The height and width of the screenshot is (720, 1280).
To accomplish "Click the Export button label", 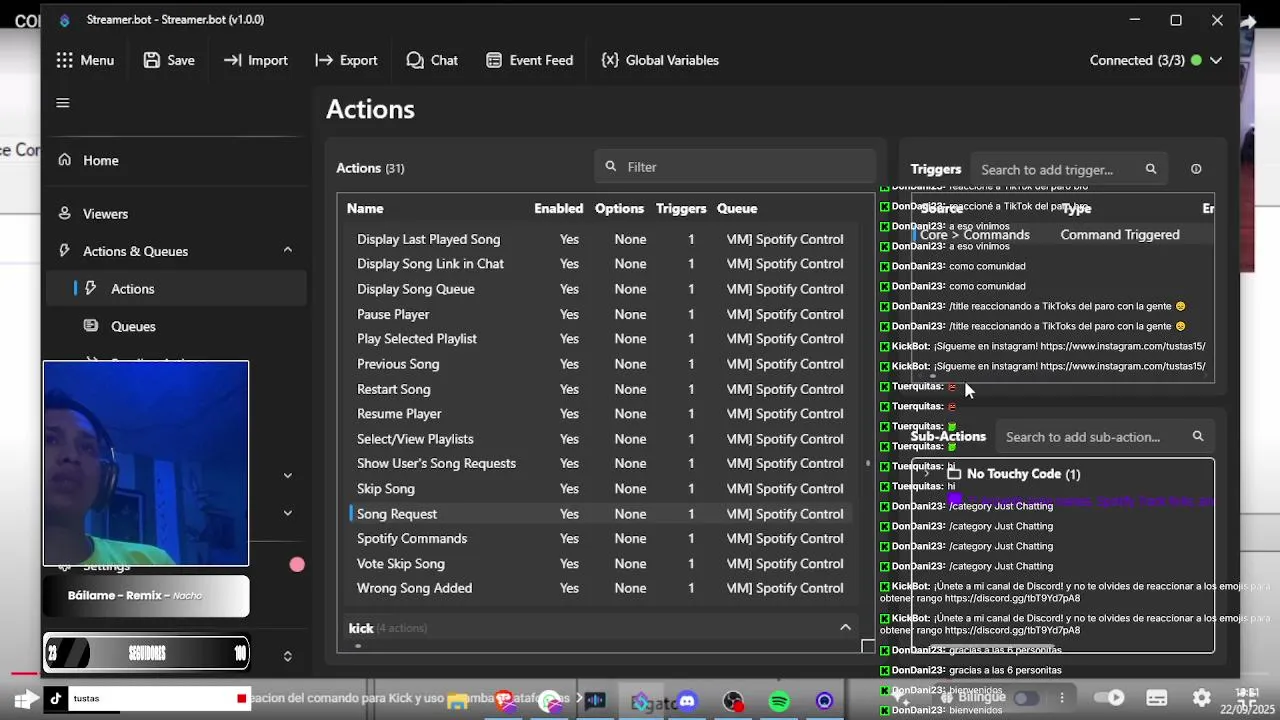I will [x=359, y=60].
